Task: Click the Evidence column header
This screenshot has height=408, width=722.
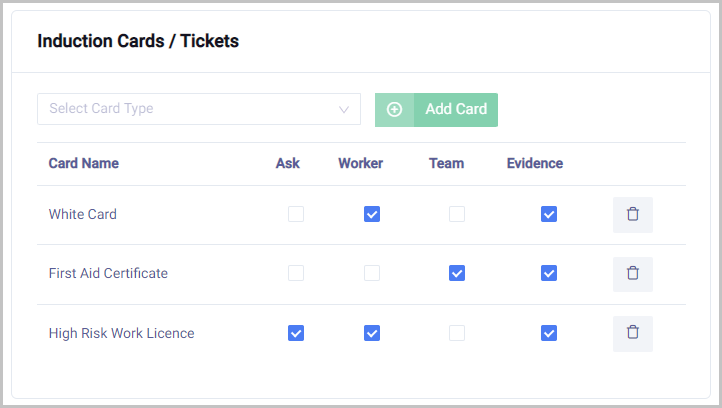Action: (535, 164)
